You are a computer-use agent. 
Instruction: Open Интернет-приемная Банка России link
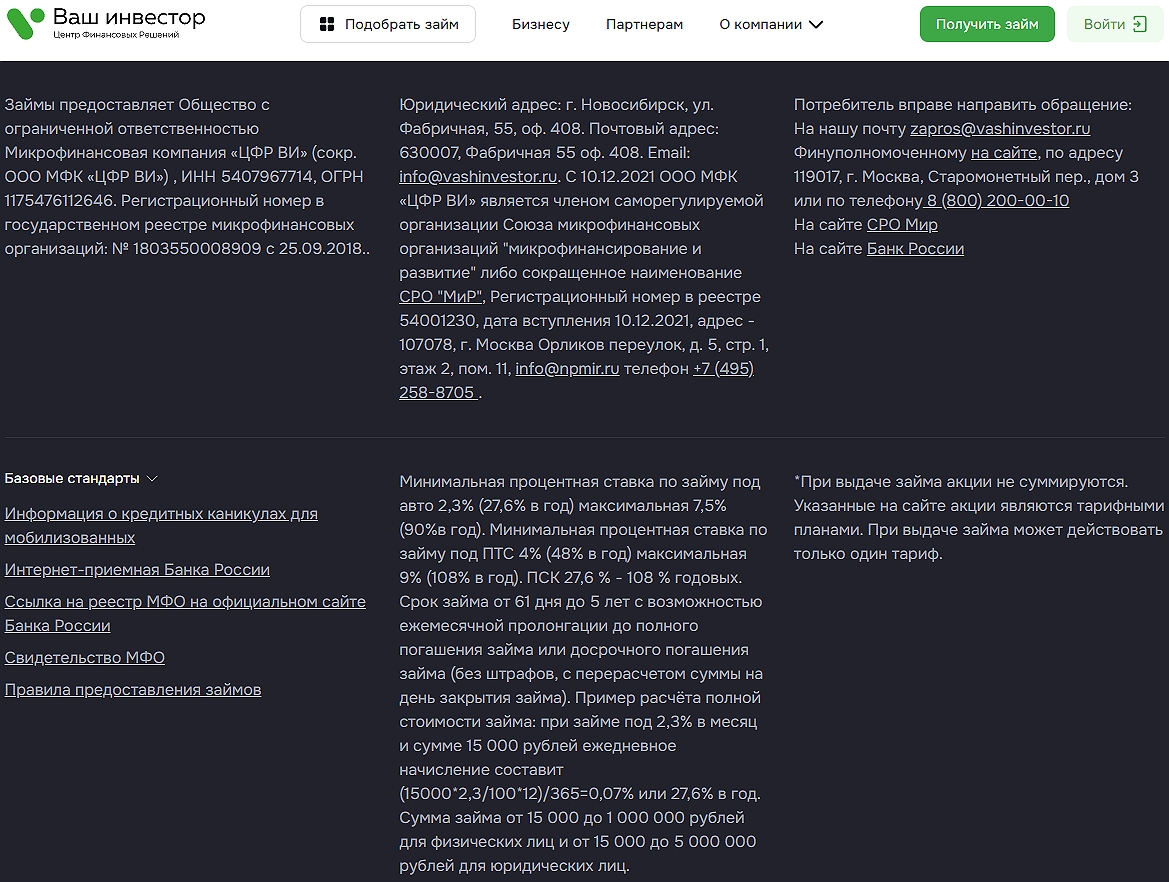(x=137, y=570)
